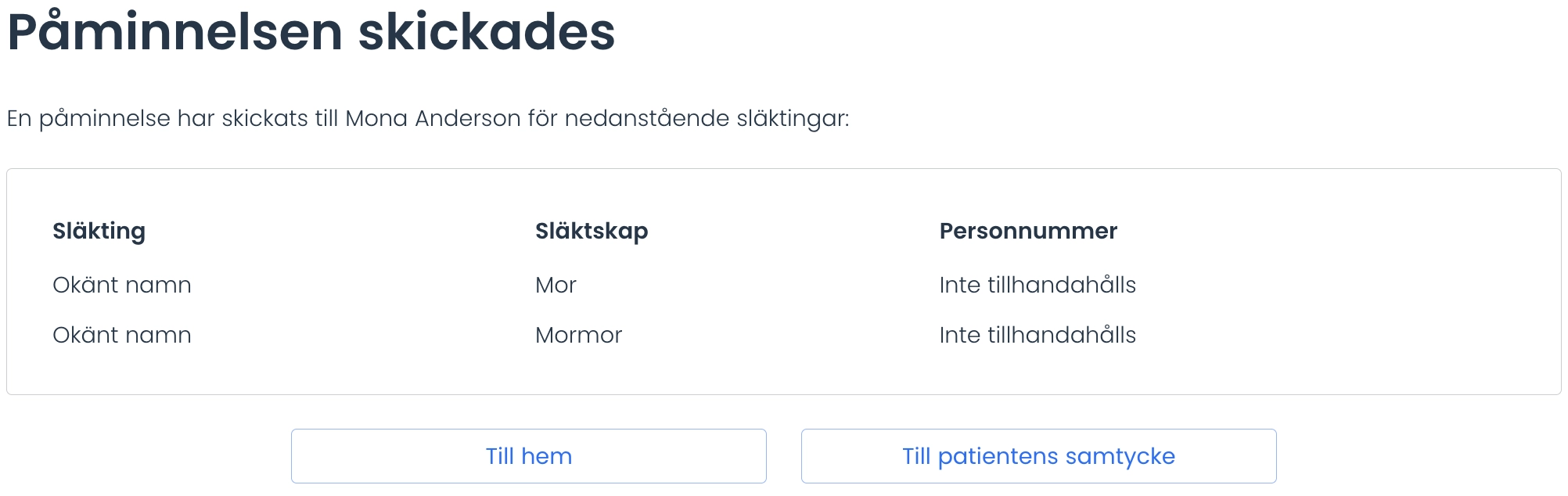The width and height of the screenshot is (1568, 496).
Task: Click the Personnummer column header
Action: pos(1028,232)
